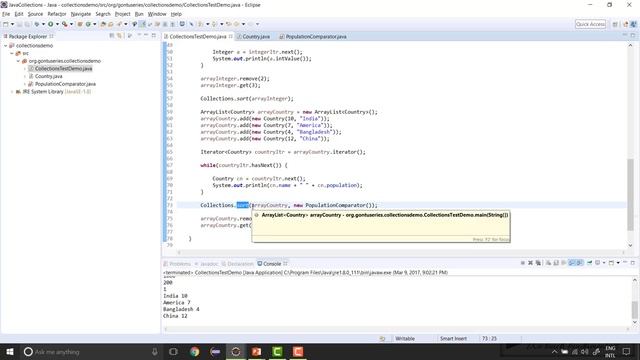
Task: Switch to Country.java editor tab
Action: click(x=253, y=36)
